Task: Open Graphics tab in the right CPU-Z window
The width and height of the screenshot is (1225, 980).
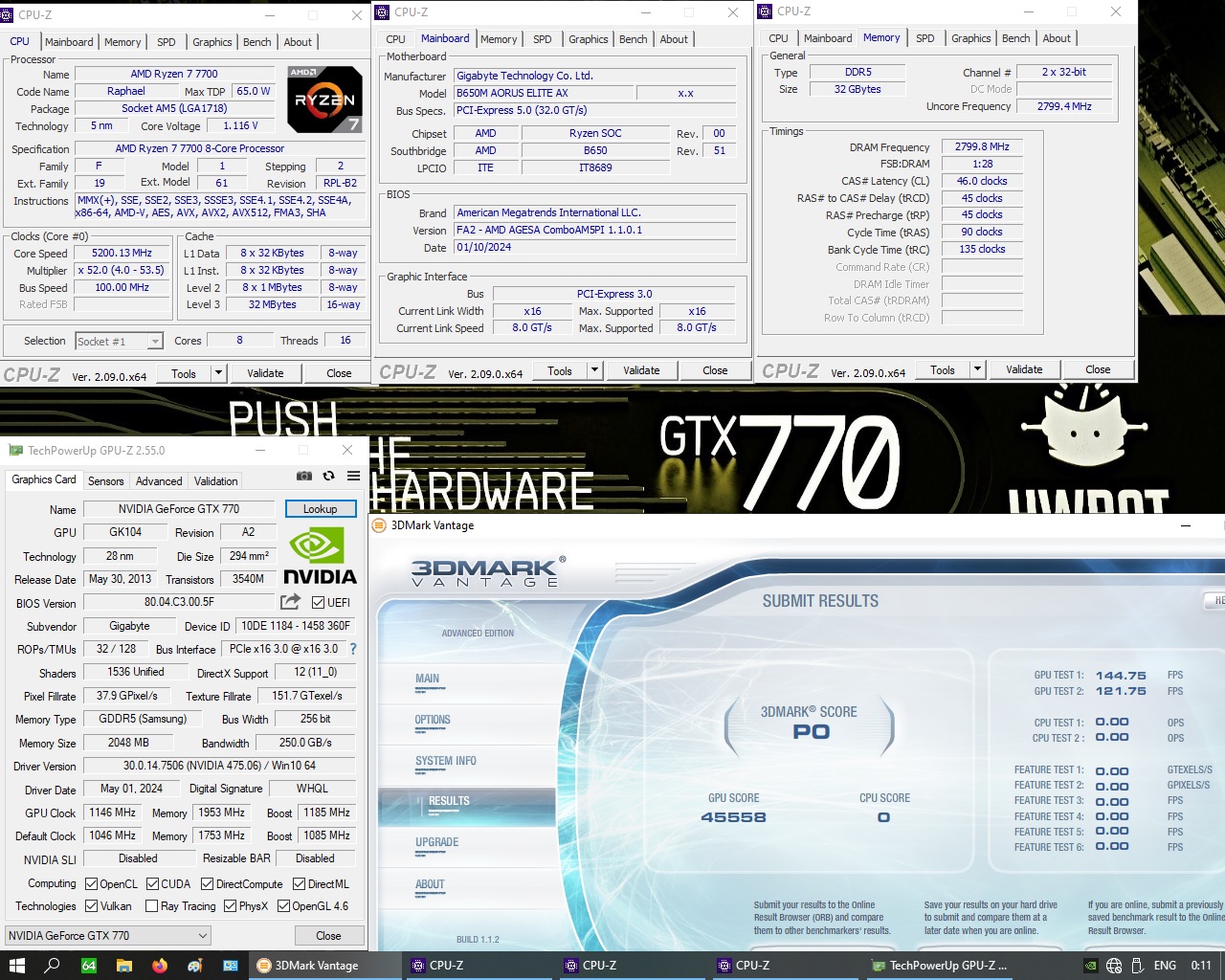Action: pos(970,38)
